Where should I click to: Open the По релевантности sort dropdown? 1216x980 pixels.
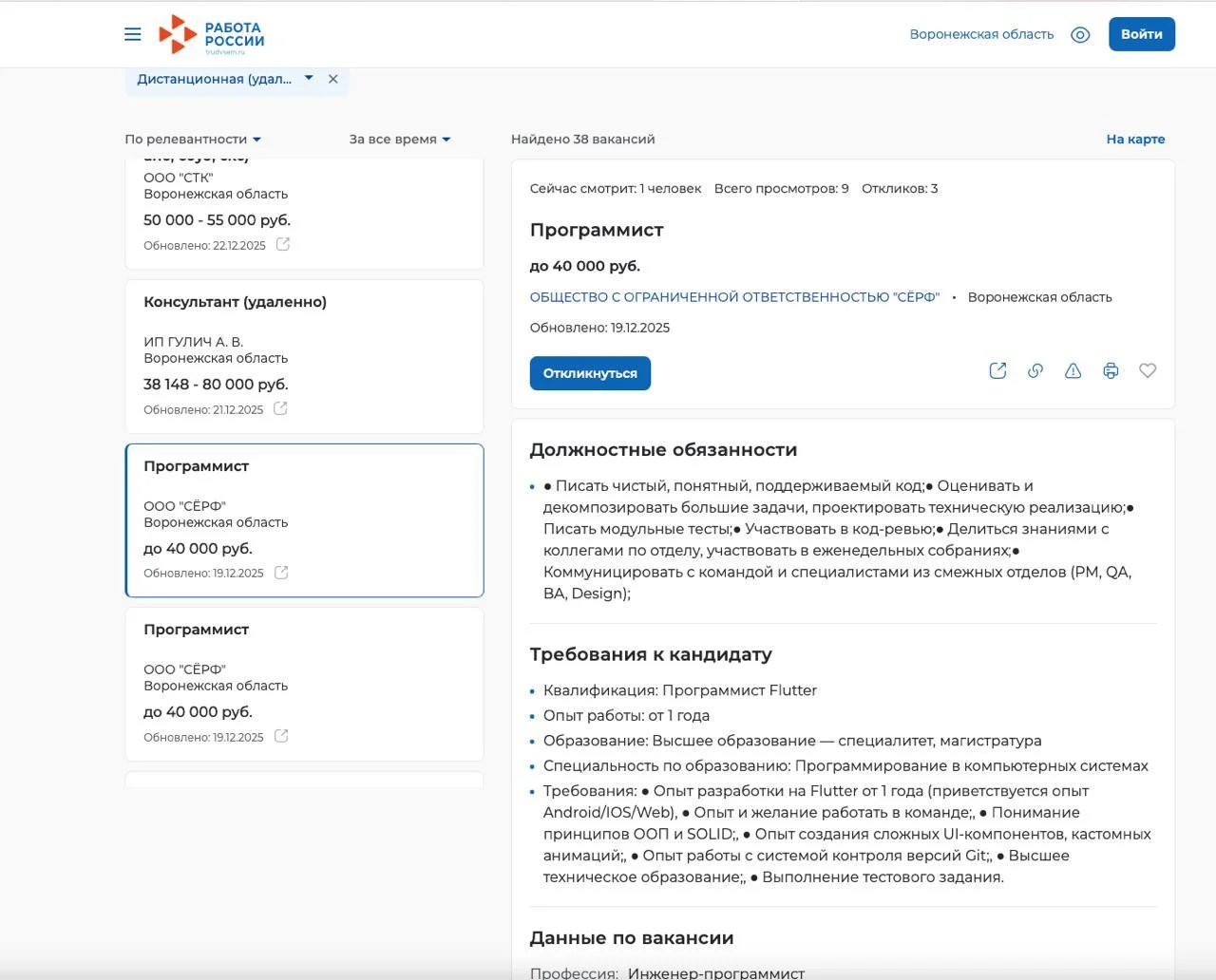pyautogui.click(x=193, y=139)
